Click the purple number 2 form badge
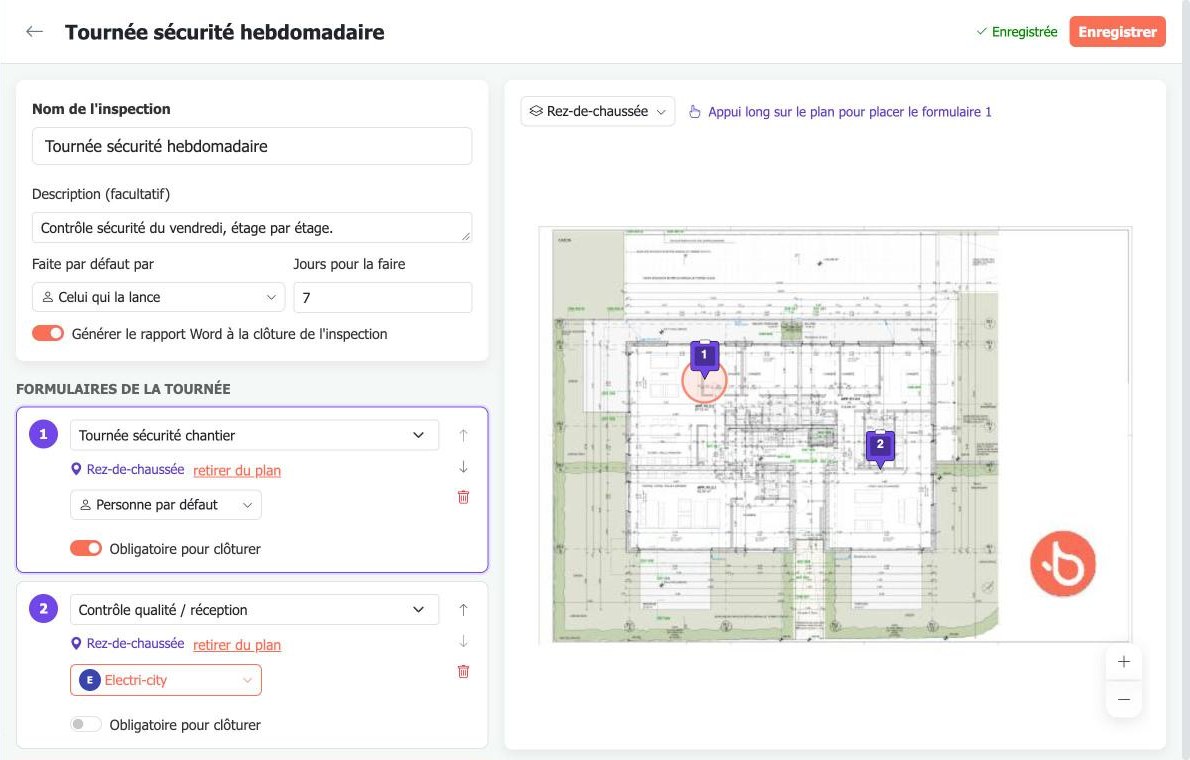Image resolution: width=1190 pixels, height=760 pixels. 43,609
